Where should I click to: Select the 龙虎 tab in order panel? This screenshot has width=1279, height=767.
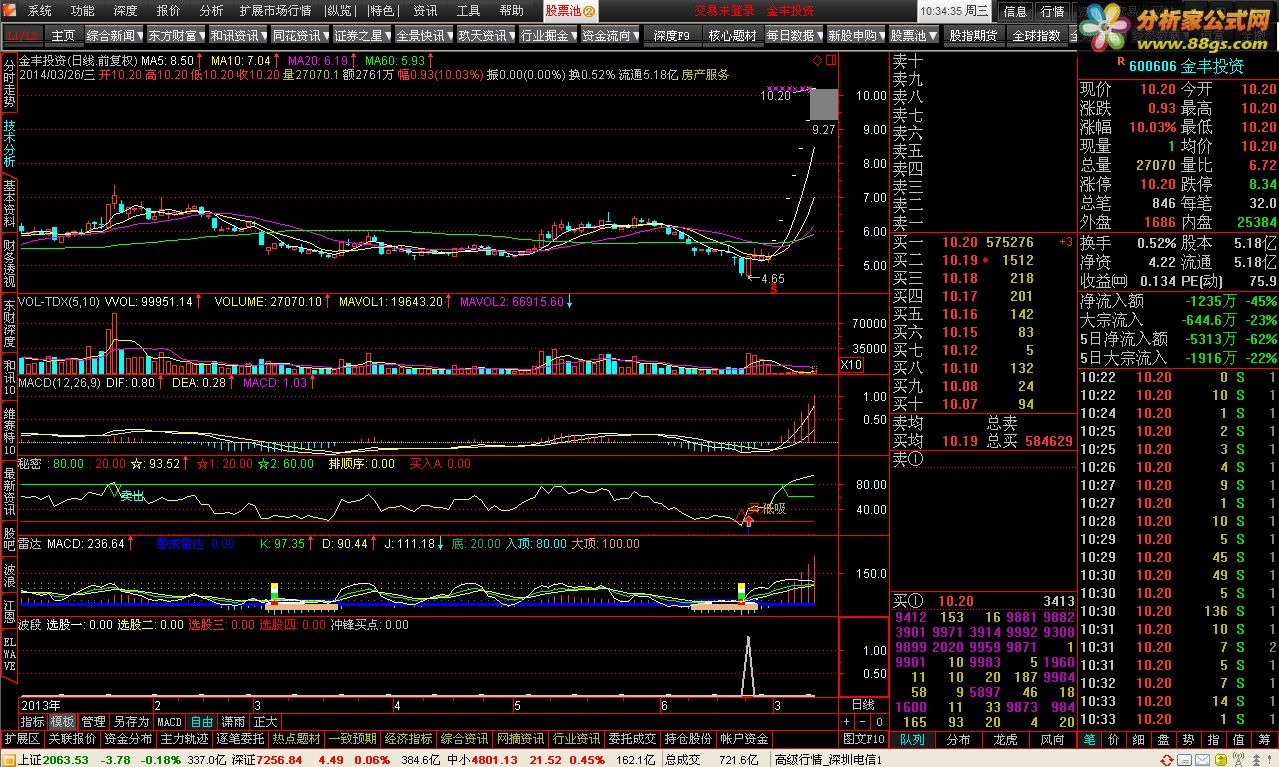[x=1004, y=739]
